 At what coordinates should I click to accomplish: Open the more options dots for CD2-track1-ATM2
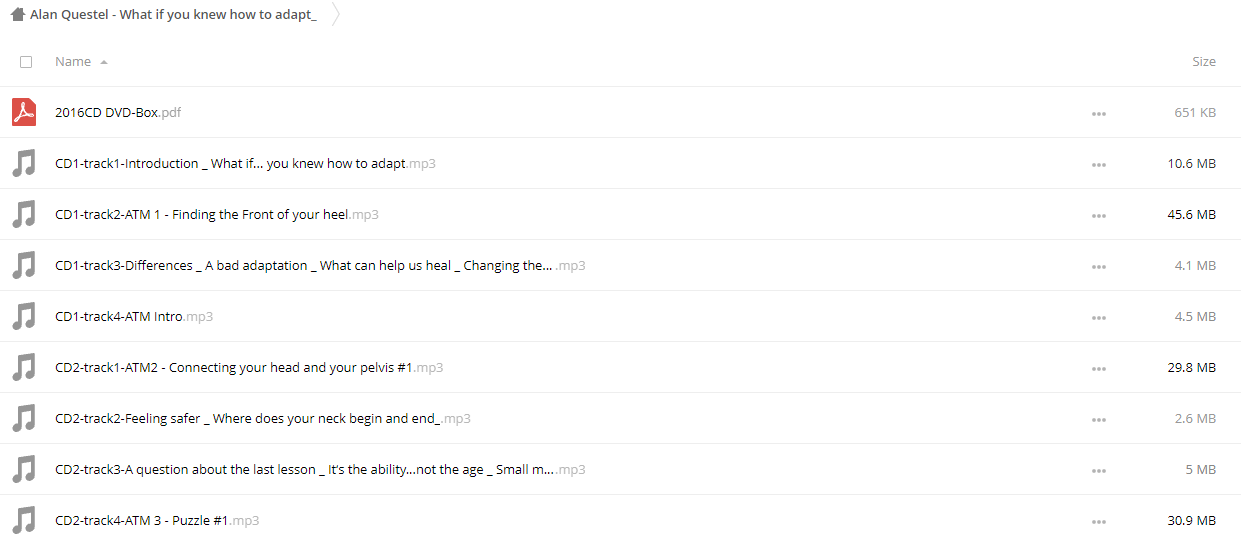[x=1099, y=368]
